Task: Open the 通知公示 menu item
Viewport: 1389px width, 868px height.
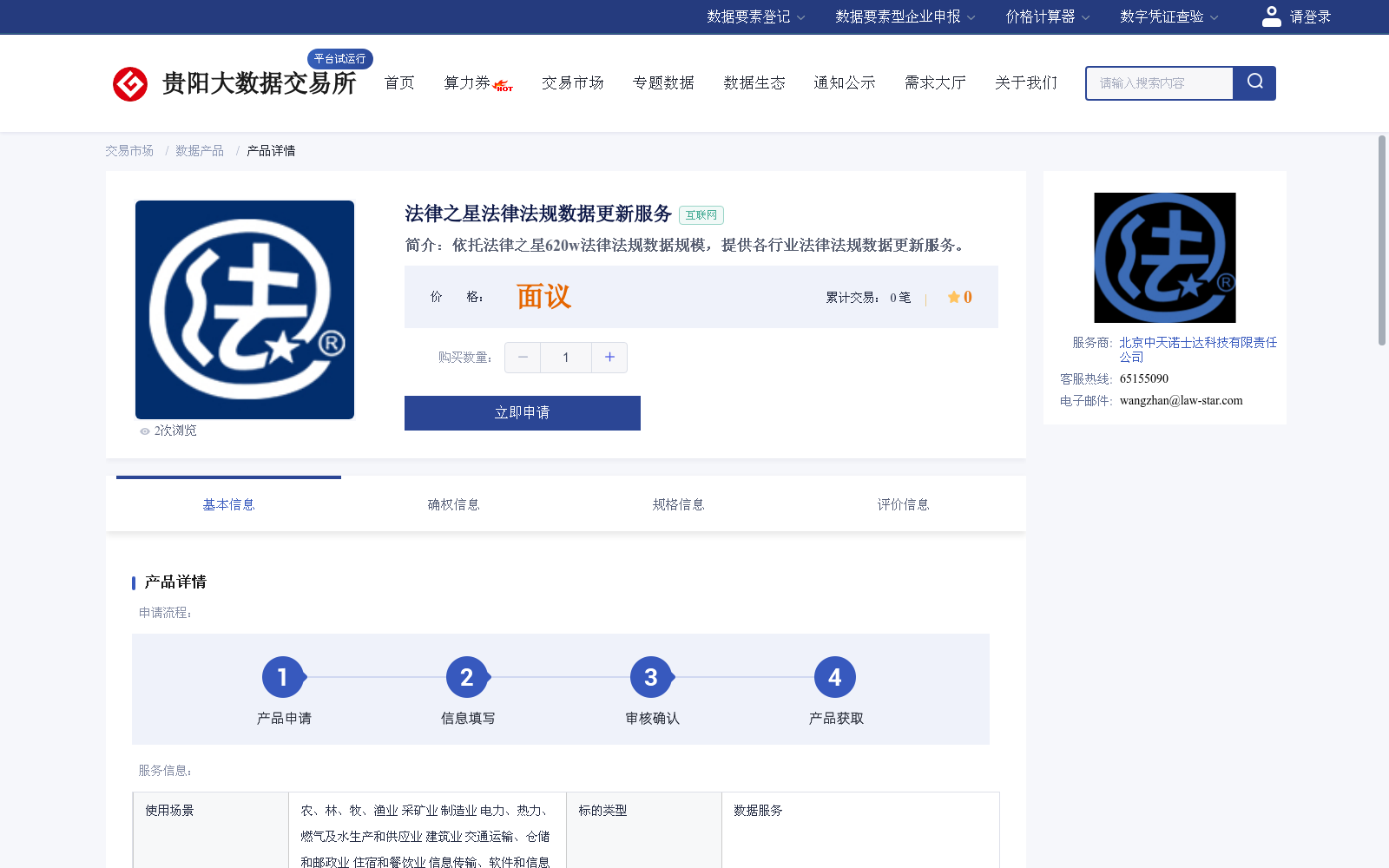Action: [x=845, y=82]
